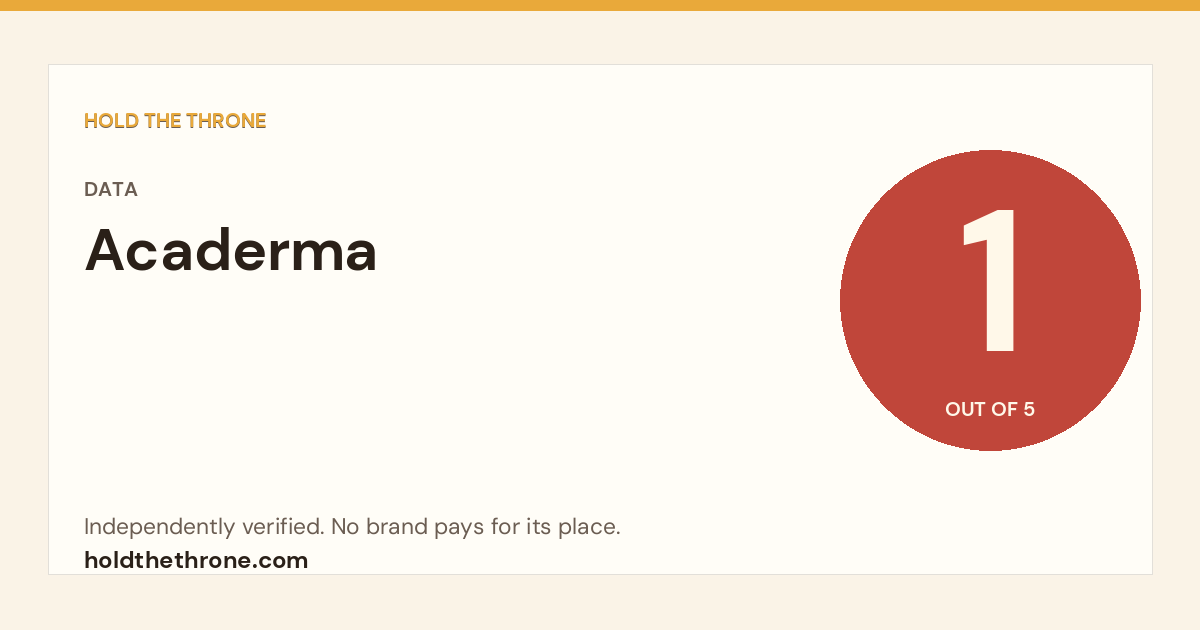Click the red score circle
The height and width of the screenshot is (630, 1200).
click(x=990, y=300)
